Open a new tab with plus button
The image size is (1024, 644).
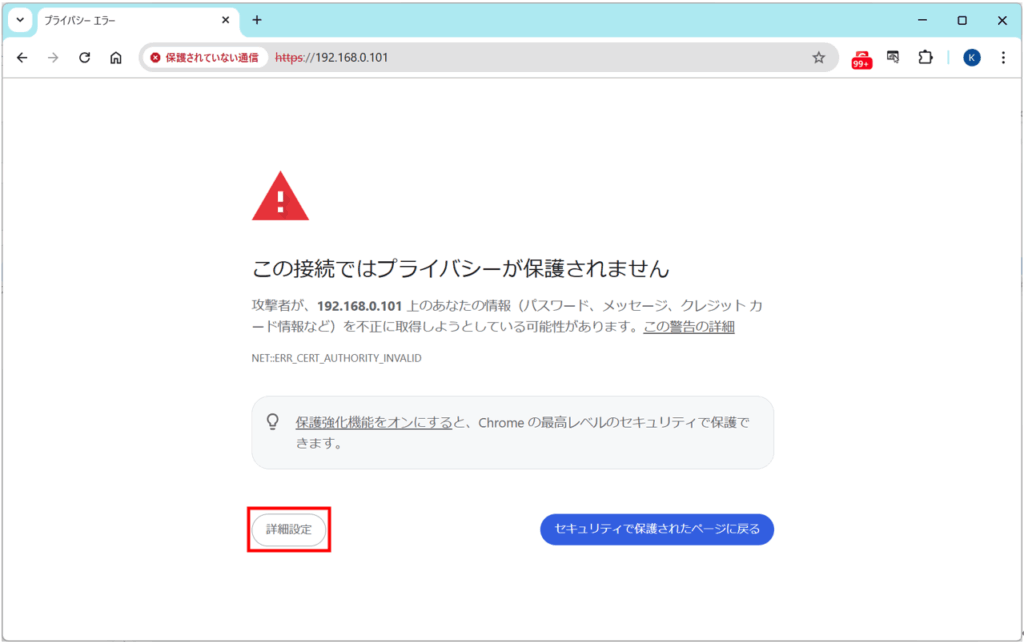click(x=257, y=20)
